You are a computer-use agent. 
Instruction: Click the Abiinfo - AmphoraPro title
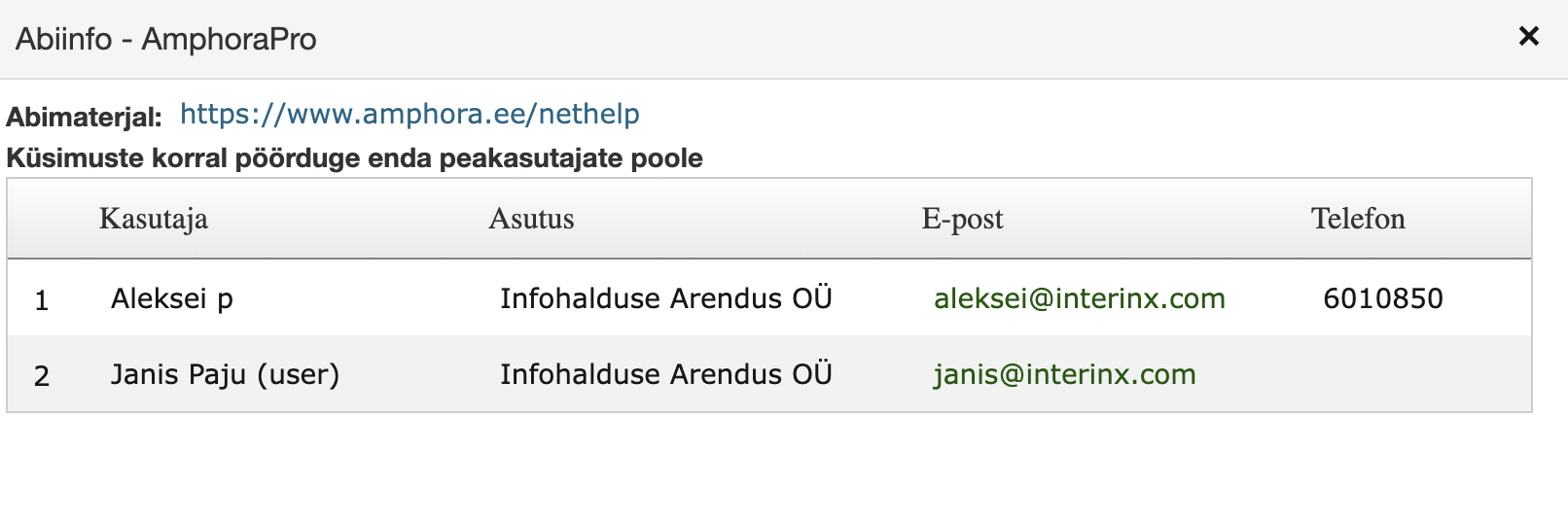[166, 39]
